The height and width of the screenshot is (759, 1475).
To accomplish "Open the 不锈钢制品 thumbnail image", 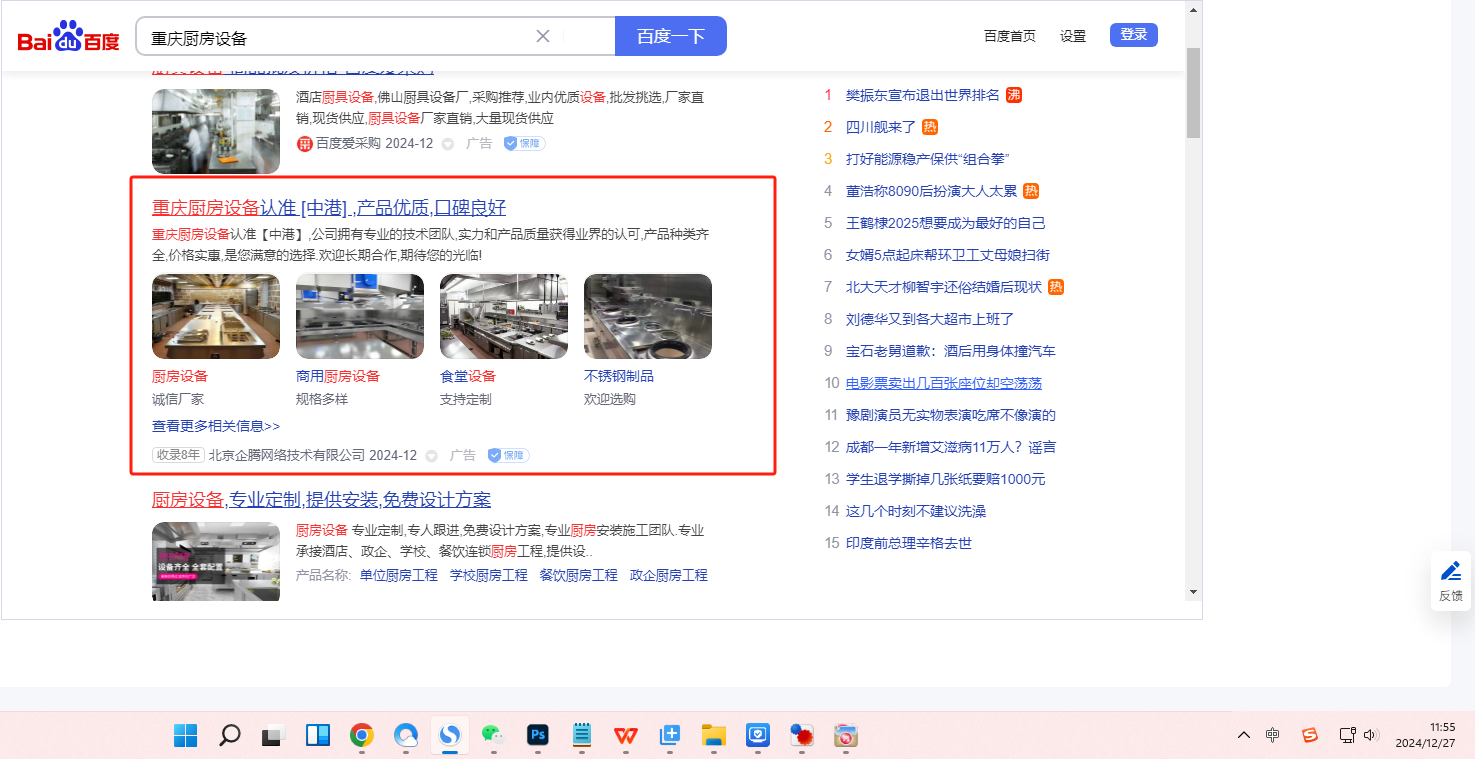I will click(648, 316).
